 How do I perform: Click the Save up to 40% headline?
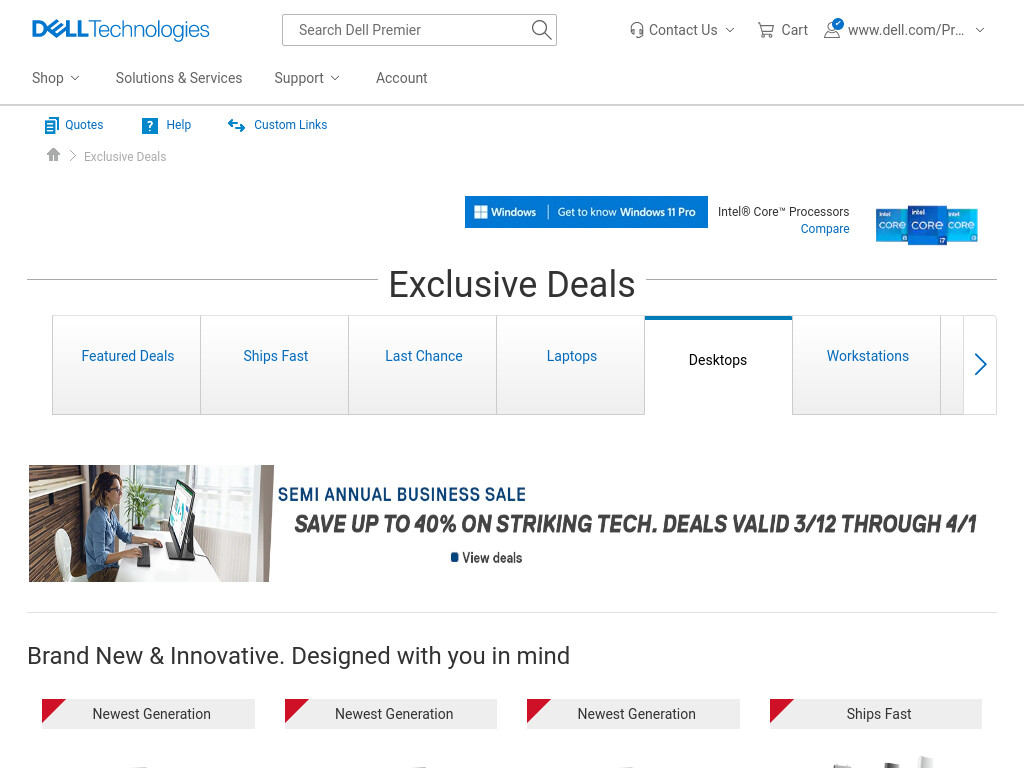(x=635, y=524)
